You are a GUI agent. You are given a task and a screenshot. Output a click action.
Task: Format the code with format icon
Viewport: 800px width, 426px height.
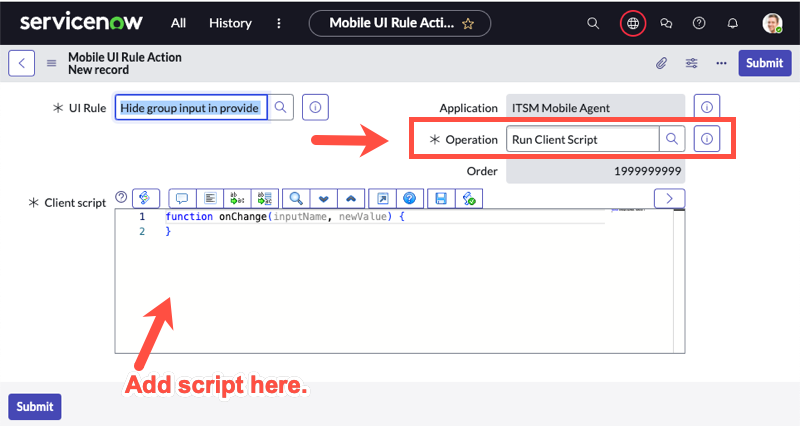[x=210, y=198]
